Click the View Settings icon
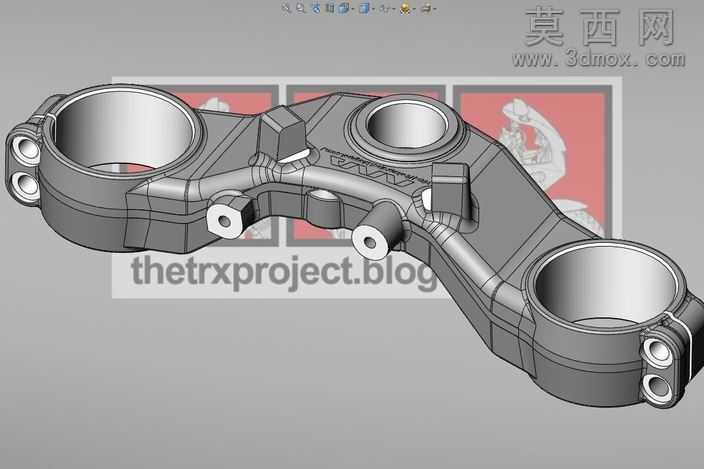This screenshot has width=704, height=469. (426, 8)
